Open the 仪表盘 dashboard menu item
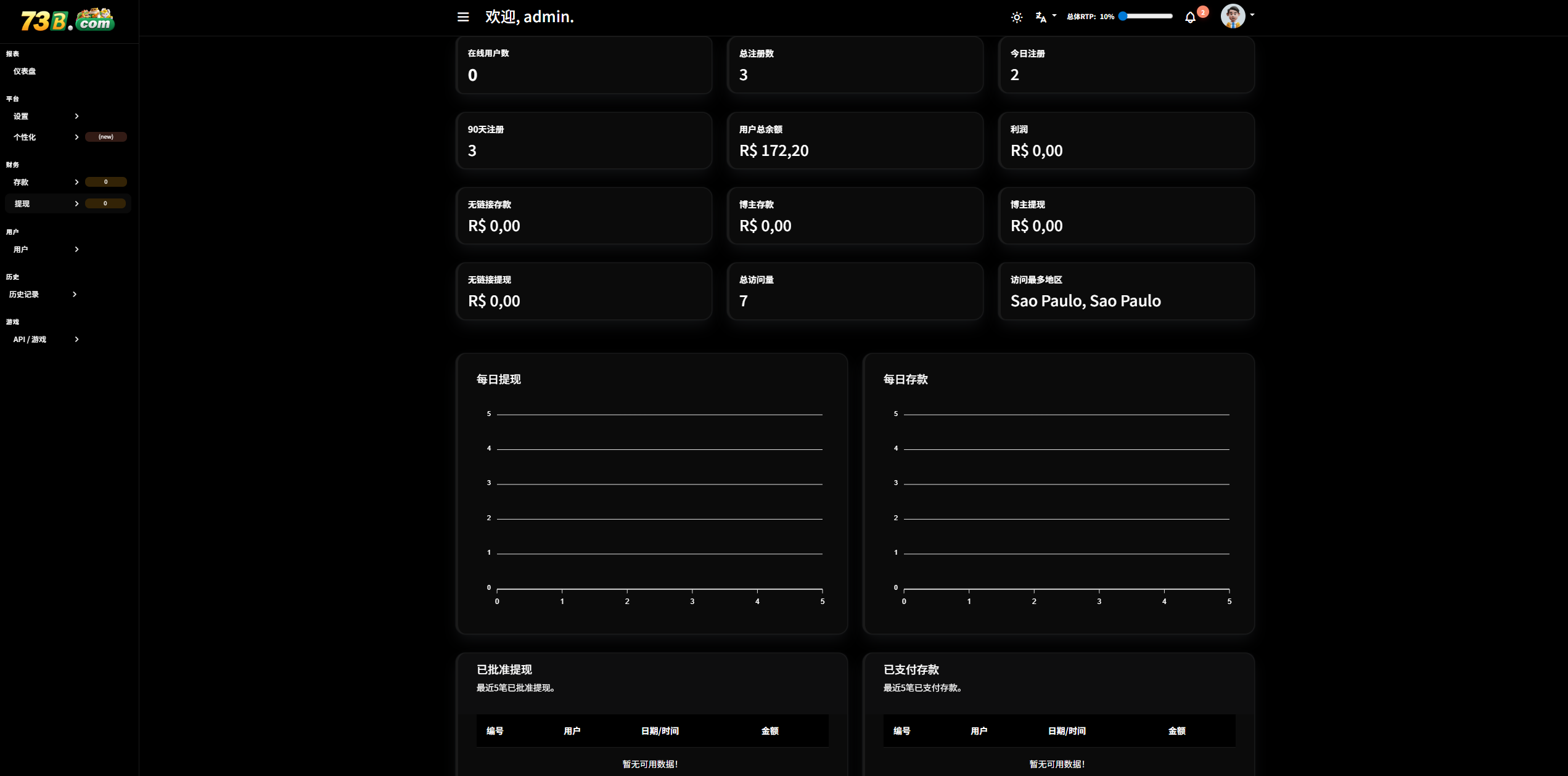 pos(25,71)
